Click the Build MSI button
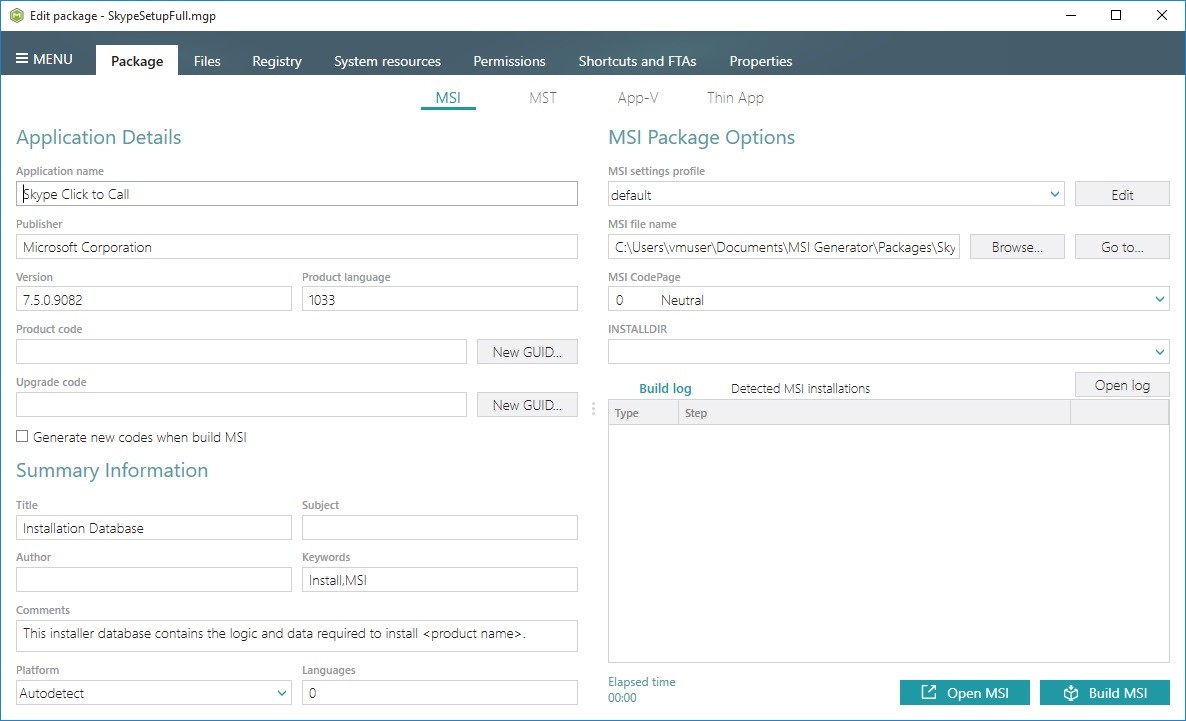Image resolution: width=1186 pixels, height=721 pixels. [x=1104, y=692]
